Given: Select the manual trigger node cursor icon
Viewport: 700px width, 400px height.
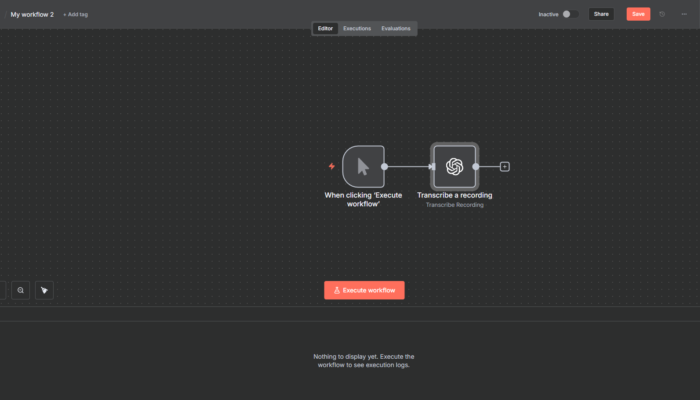Looking at the screenshot, I should pos(363,167).
